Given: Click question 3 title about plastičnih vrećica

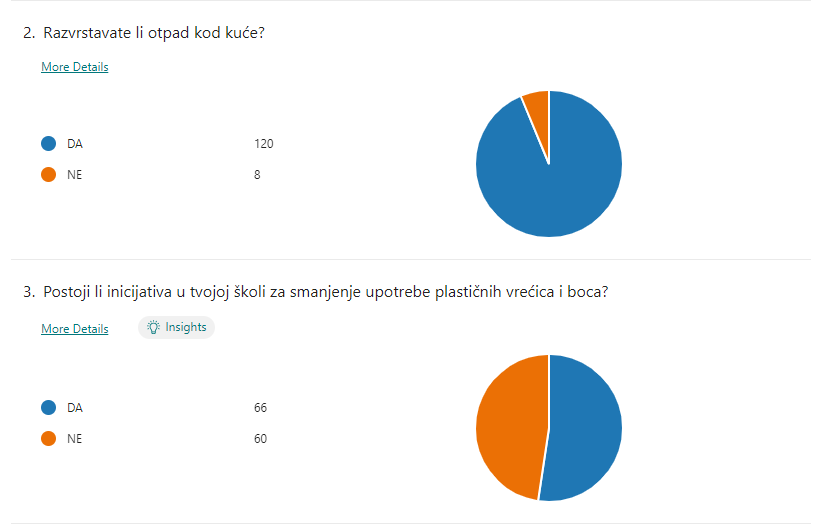Looking at the screenshot, I should 325,292.
